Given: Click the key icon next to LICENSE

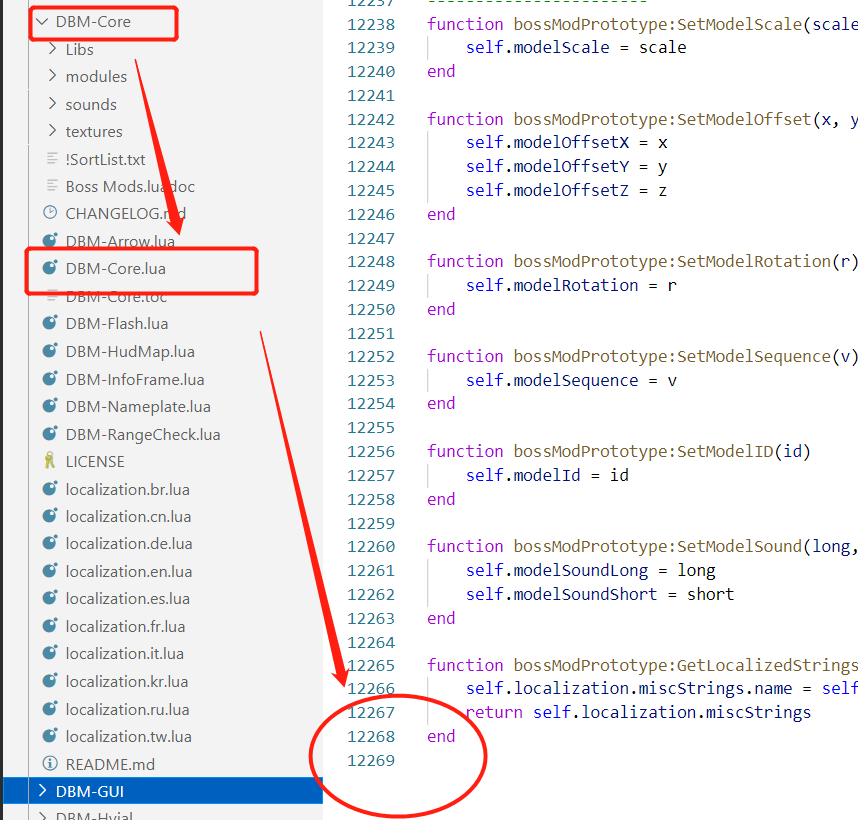Looking at the screenshot, I should pyautogui.click(x=50, y=461).
